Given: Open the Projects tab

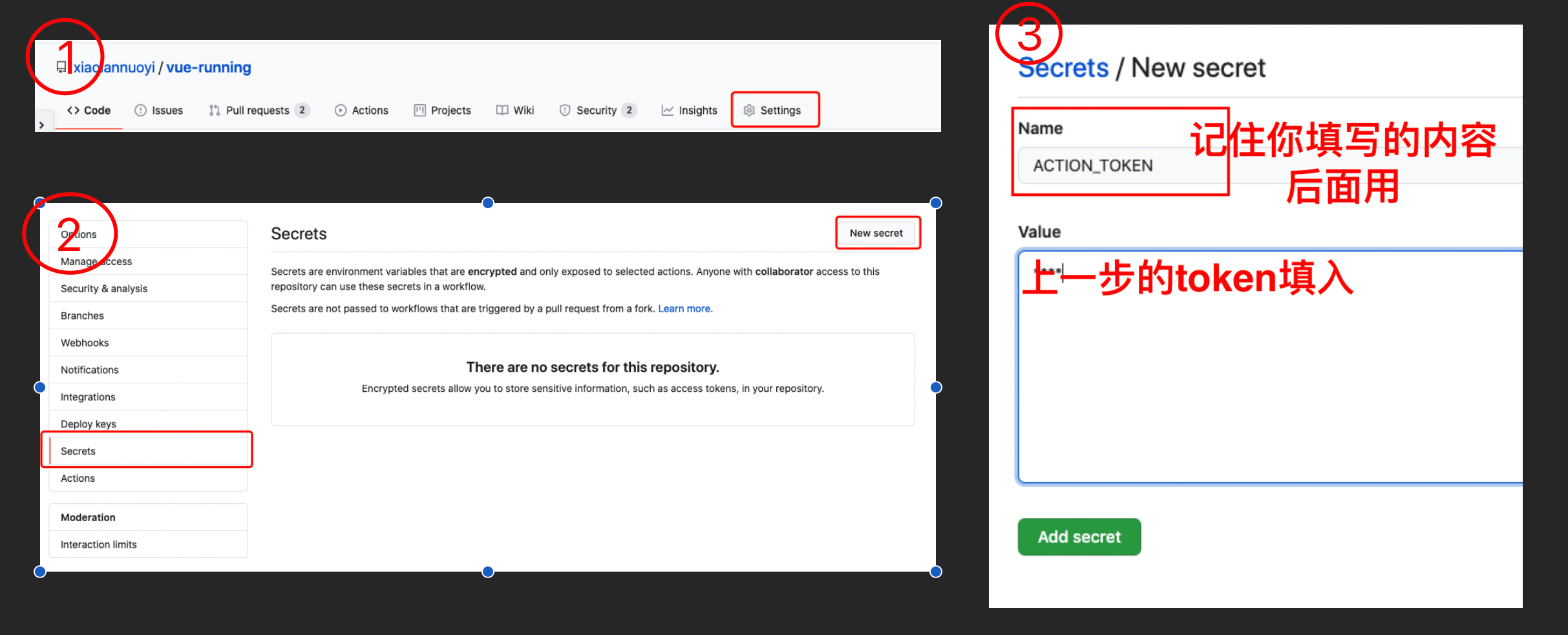Looking at the screenshot, I should pos(442,110).
